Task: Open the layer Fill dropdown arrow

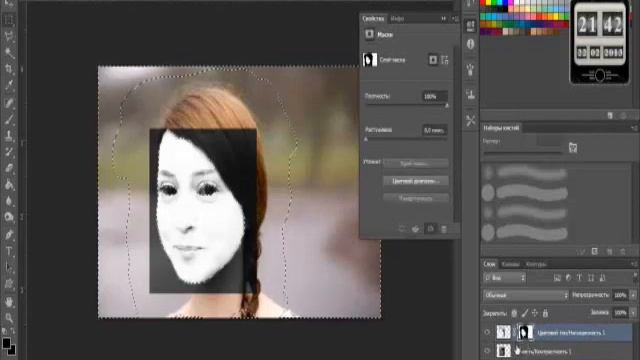Action: point(633,313)
